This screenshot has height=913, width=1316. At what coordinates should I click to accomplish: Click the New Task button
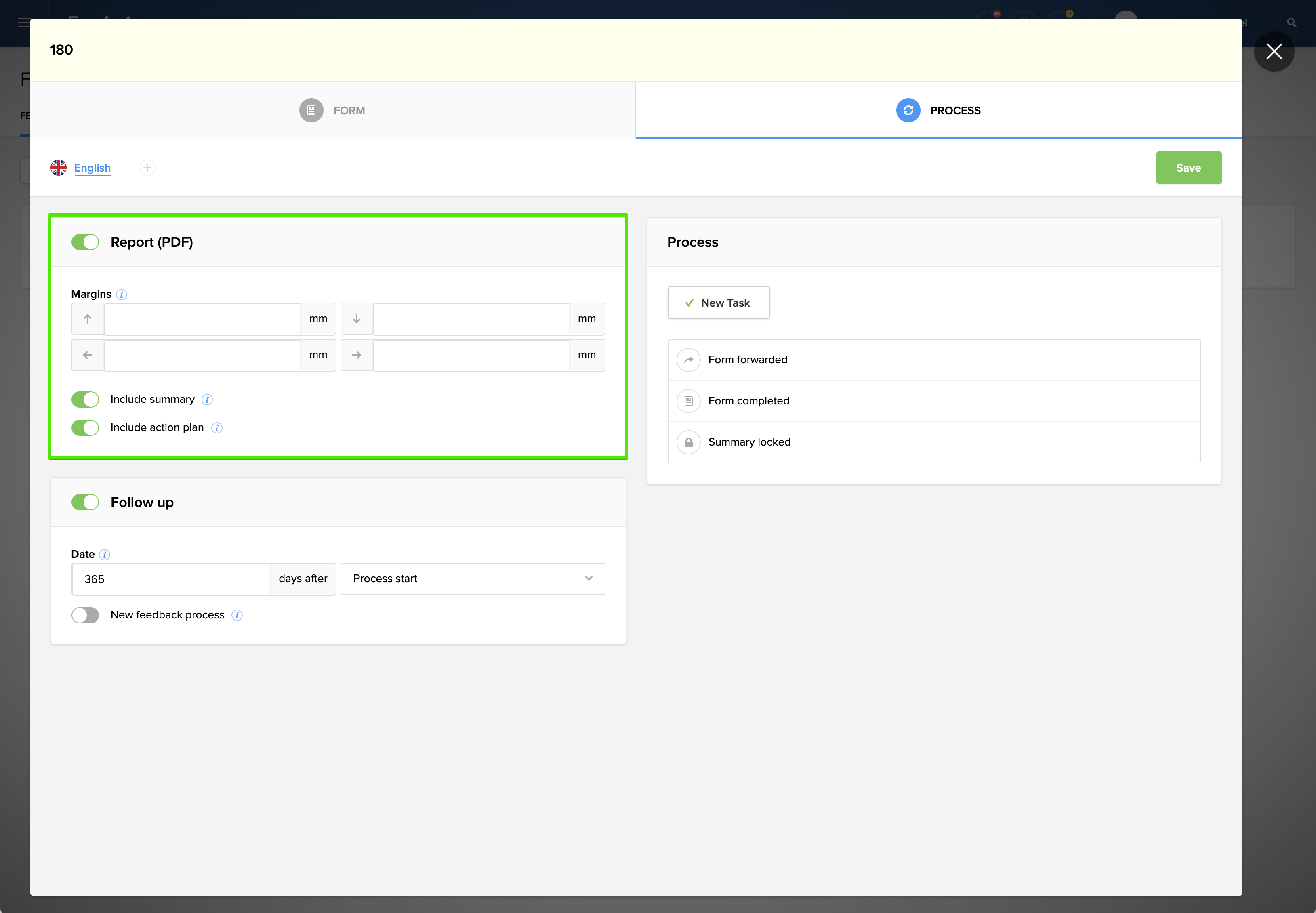[x=718, y=303]
